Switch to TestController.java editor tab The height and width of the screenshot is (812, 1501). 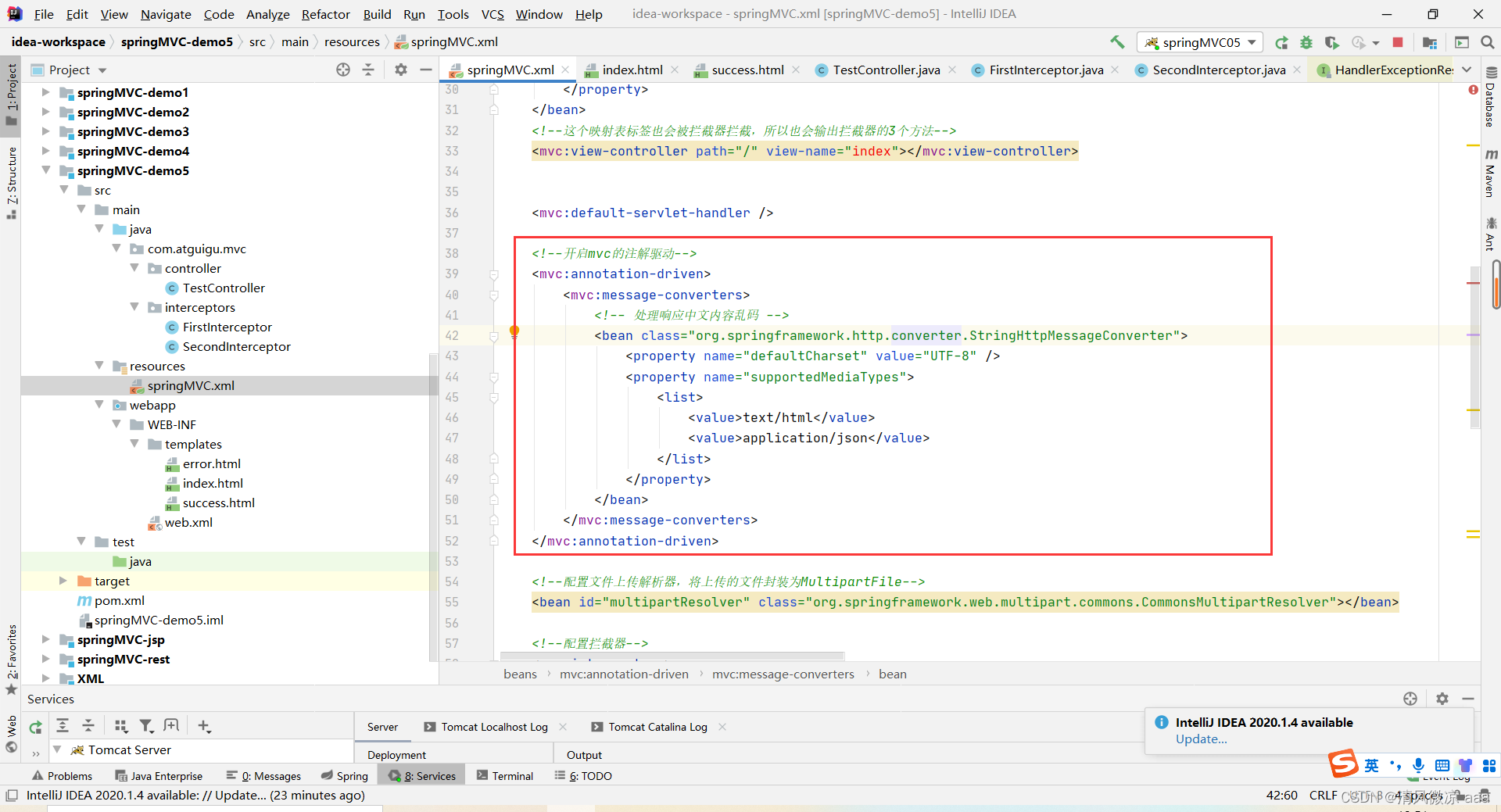tap(886, 70)
